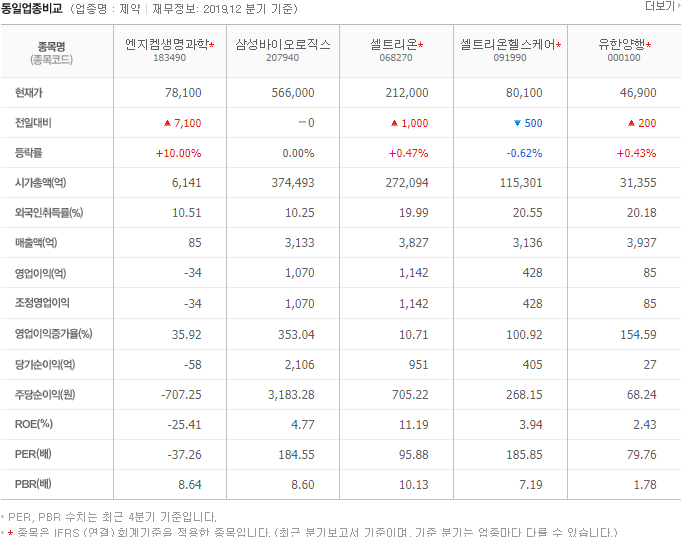Click PER value 79.76

642,454
